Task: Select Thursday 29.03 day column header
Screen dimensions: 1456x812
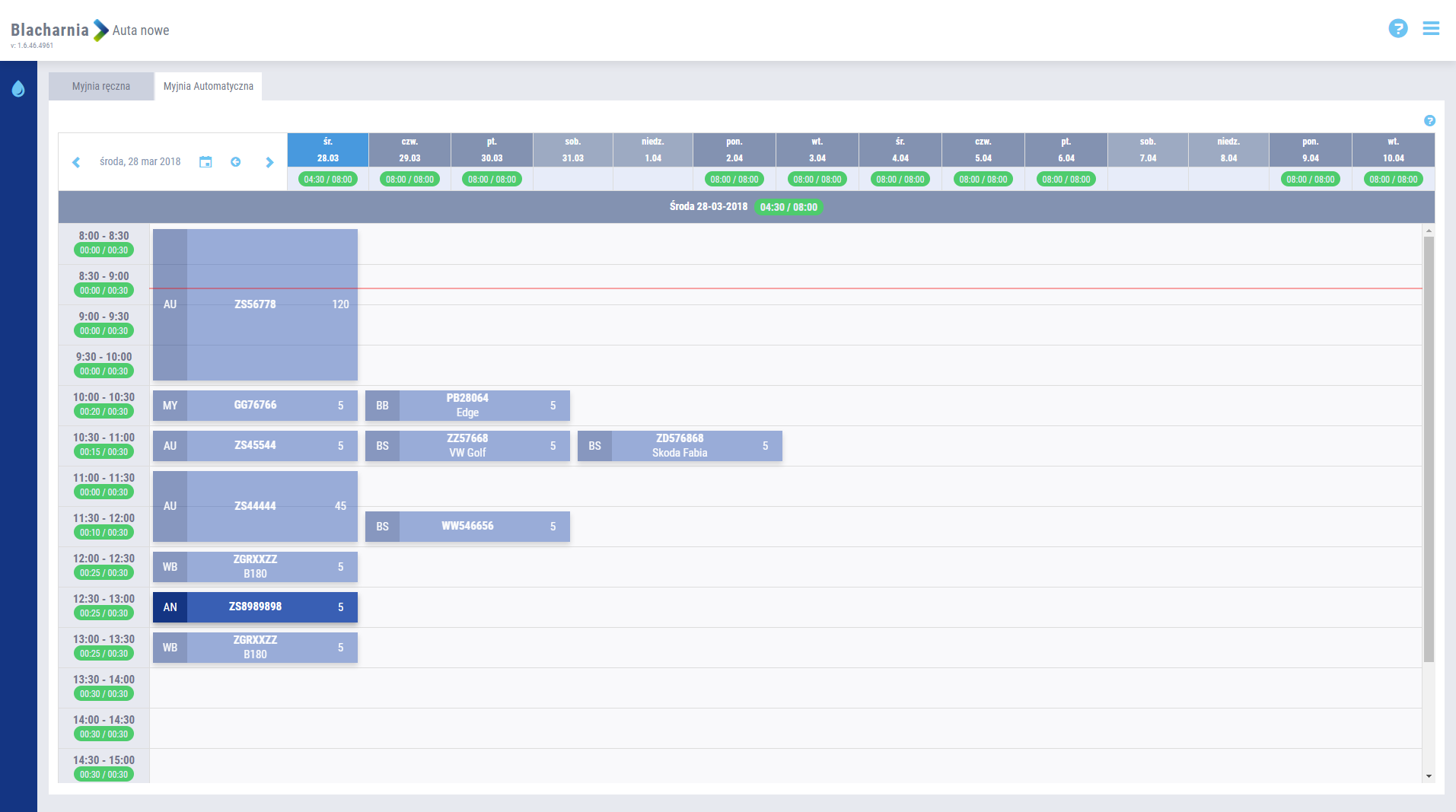Action: click(409, 150)
